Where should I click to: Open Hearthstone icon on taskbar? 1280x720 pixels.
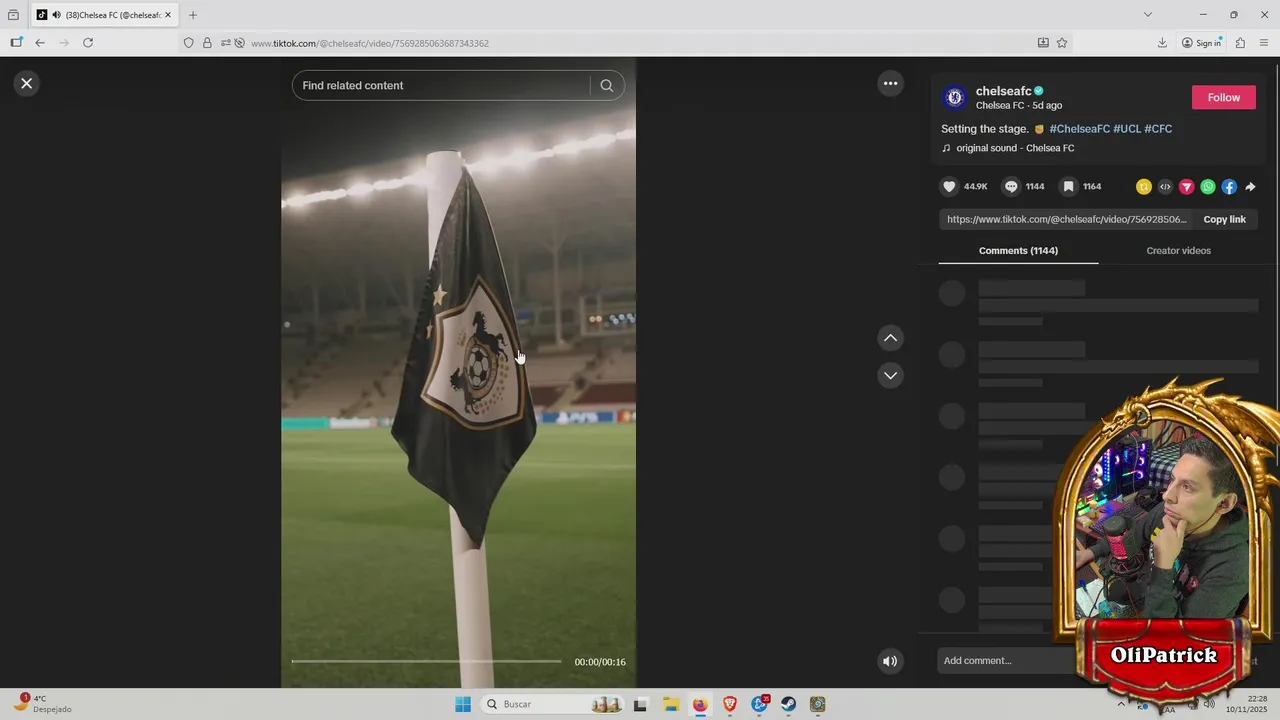click(818, 704)
